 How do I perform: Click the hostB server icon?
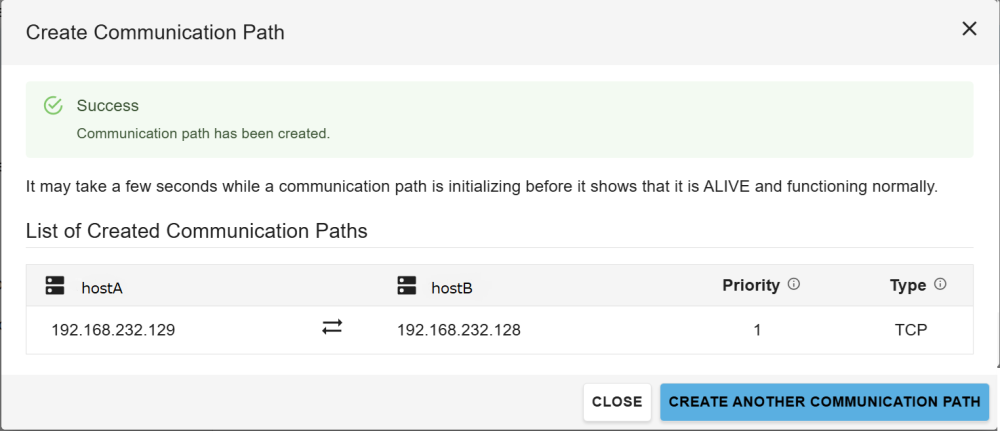406,286
